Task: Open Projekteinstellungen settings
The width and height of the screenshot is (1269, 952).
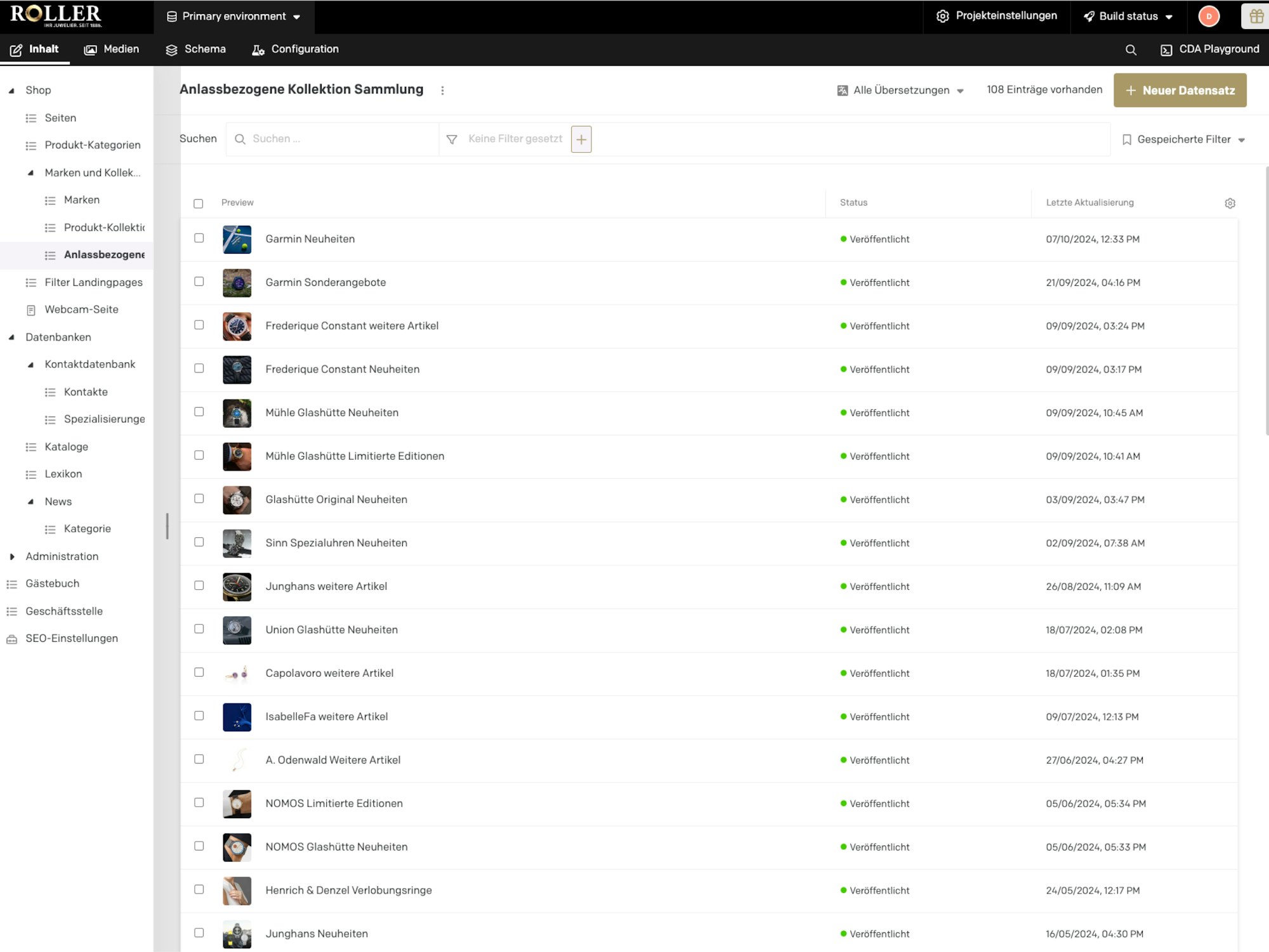Action: click(x=996, y=16)
